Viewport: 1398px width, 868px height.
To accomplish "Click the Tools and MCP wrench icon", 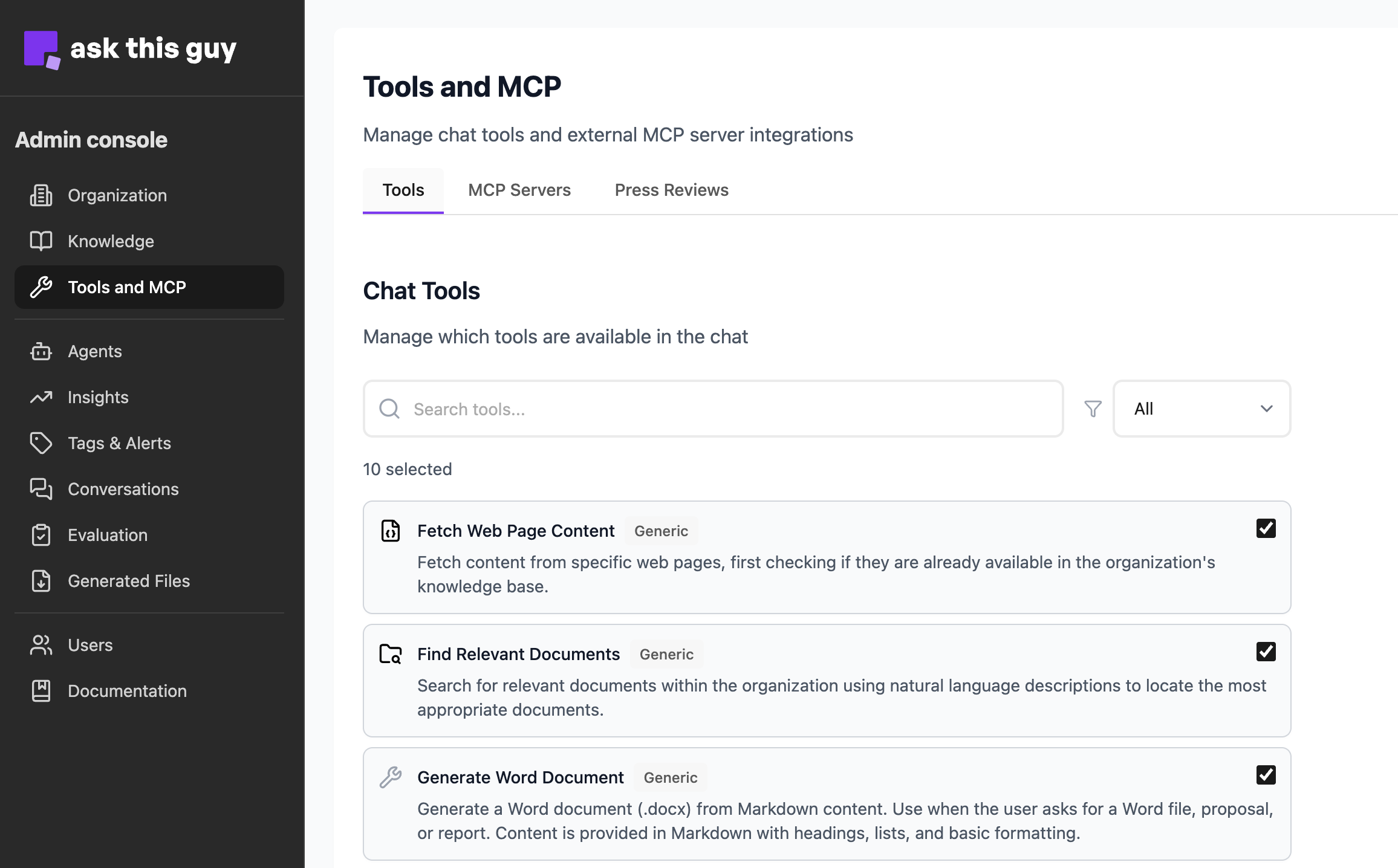I will 41,287.
